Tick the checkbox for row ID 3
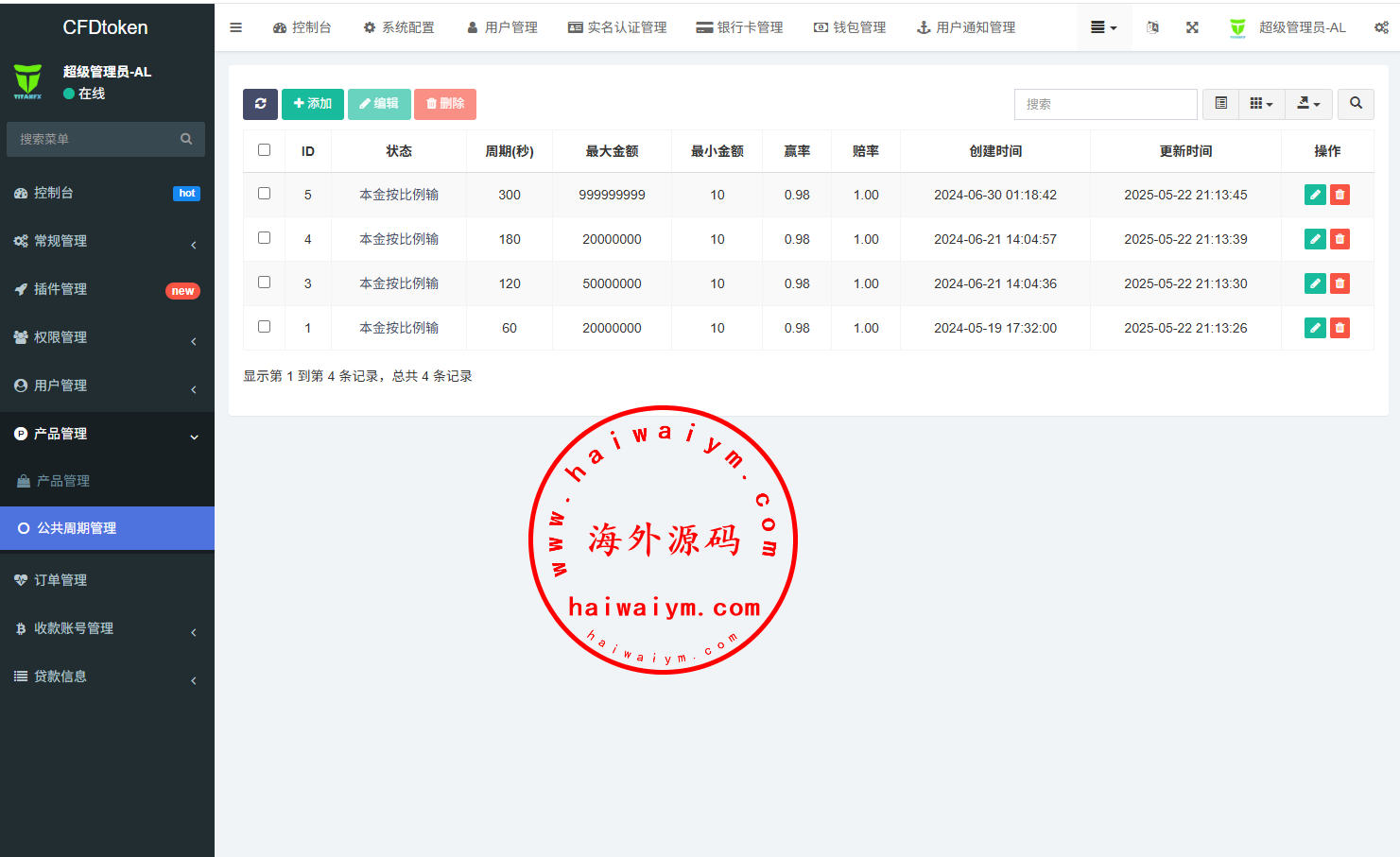The image size is (1400, 857). (x=265, y=283)
